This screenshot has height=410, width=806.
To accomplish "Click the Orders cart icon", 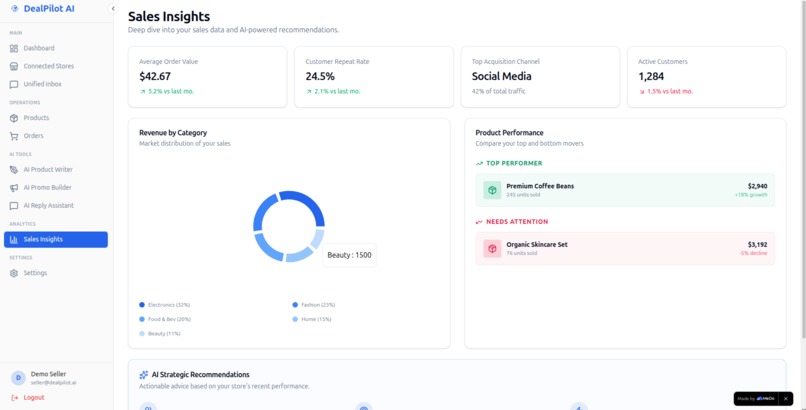I will 14,136.
